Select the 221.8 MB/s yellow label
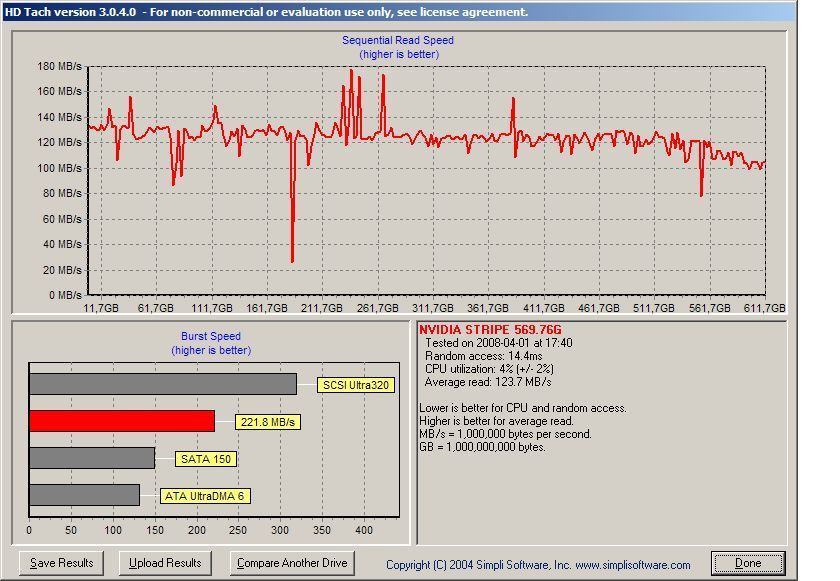 (x=268, y=422)
